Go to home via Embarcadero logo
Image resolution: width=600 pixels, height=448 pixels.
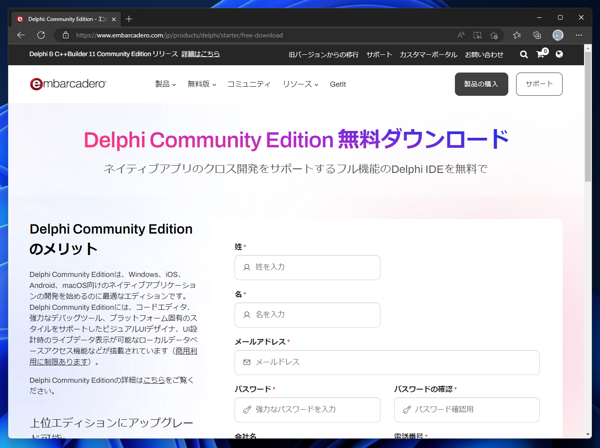tap(68, 84)
